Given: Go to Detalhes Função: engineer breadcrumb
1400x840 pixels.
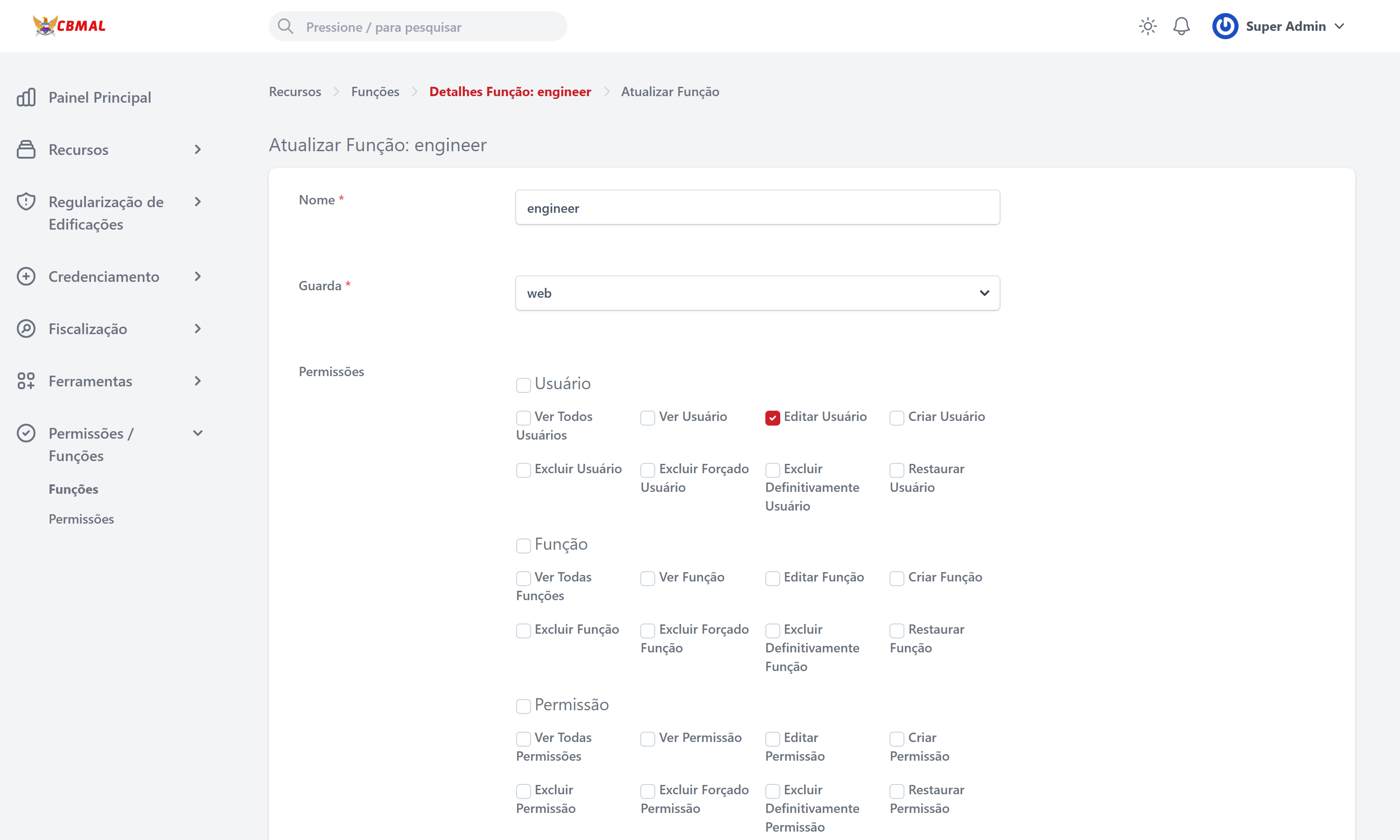Looking at the screenshot, I should point(510,91).
